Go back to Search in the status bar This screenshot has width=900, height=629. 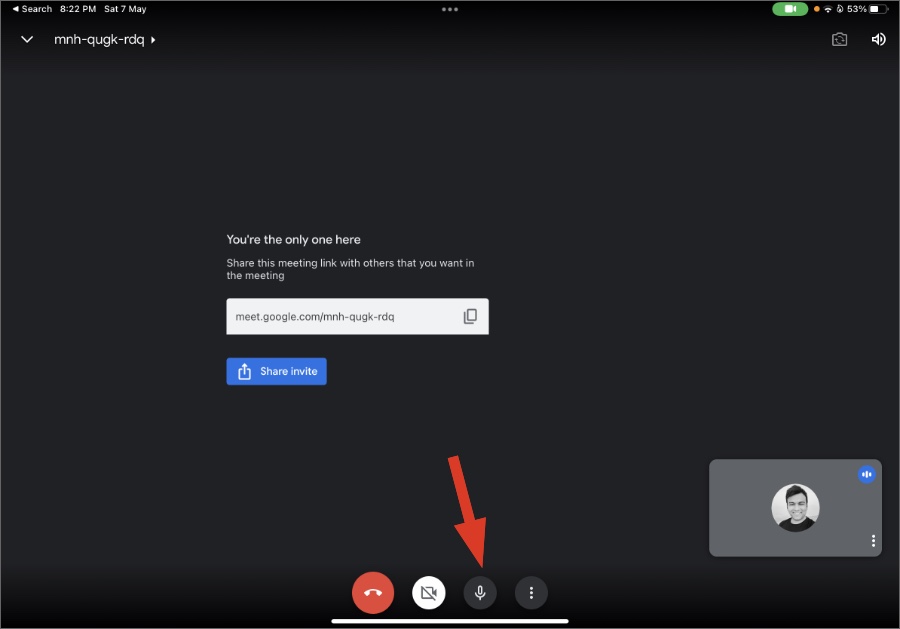pyautogui.click(x=32, y=9)
